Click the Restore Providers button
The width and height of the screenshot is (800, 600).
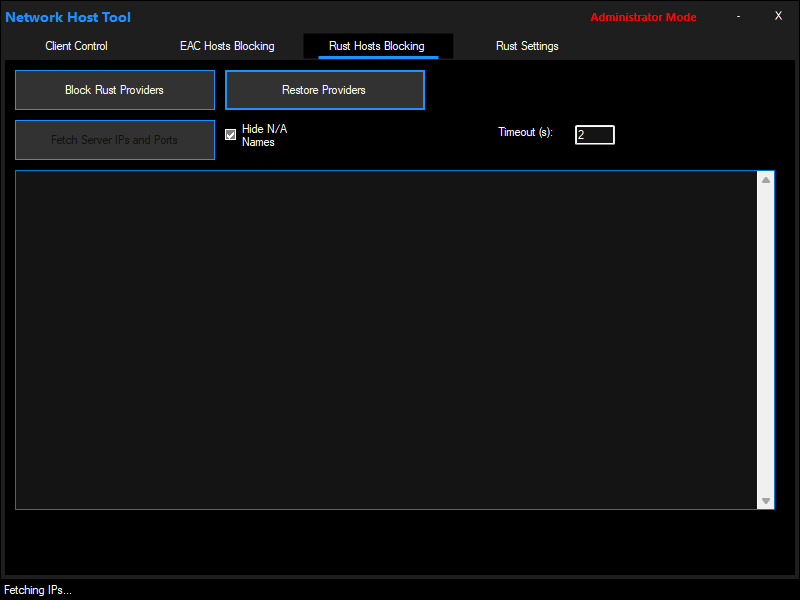click(x=324, y=90)
